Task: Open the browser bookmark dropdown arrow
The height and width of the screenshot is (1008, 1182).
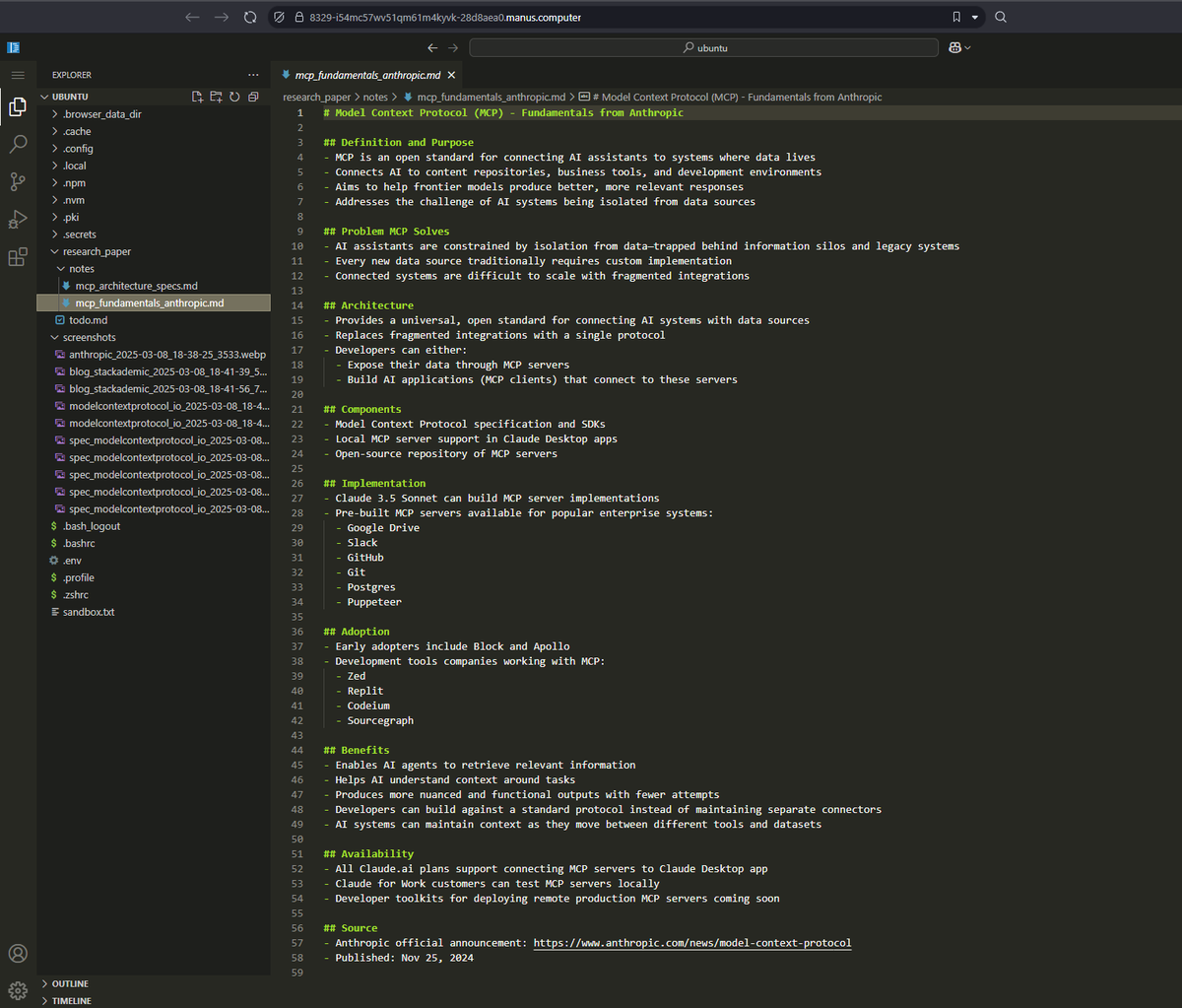Action: tap(975, 17)
